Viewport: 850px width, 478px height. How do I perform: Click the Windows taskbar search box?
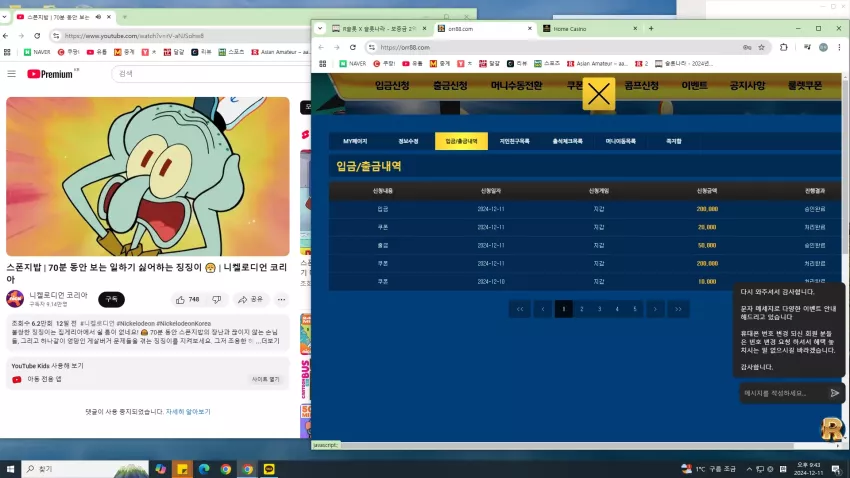point(85,469)
